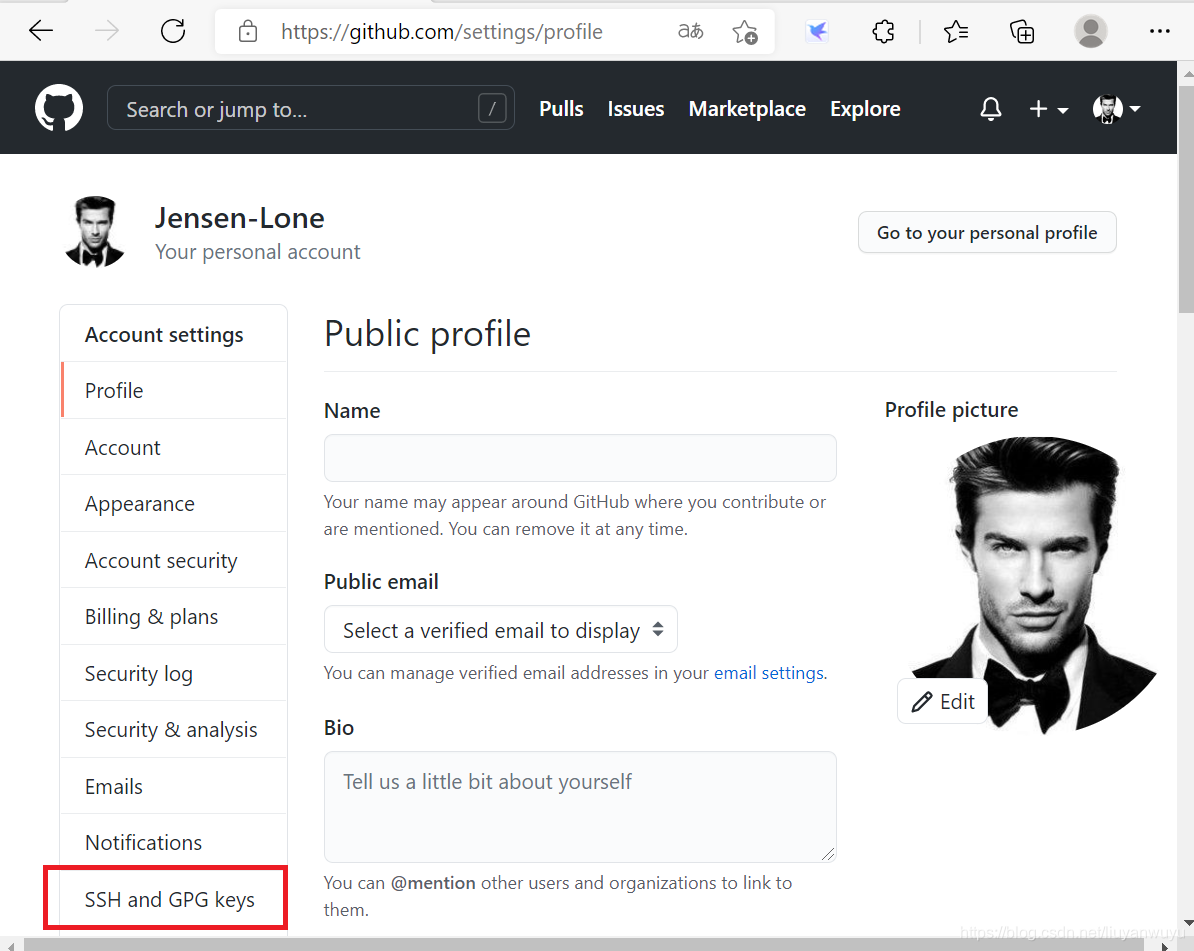Open Appearance settings
The height and width of the screenshot is (951, 1194).
(174, 503)
